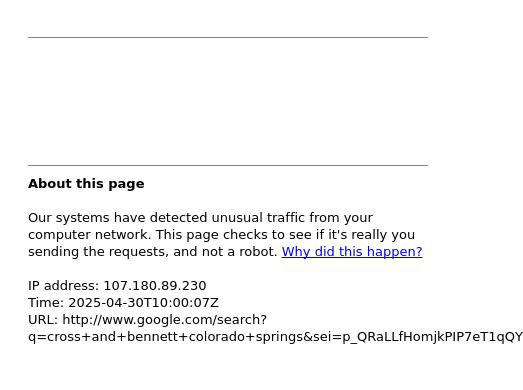Click the "Time:" label
523x390 pixels.
46,303
